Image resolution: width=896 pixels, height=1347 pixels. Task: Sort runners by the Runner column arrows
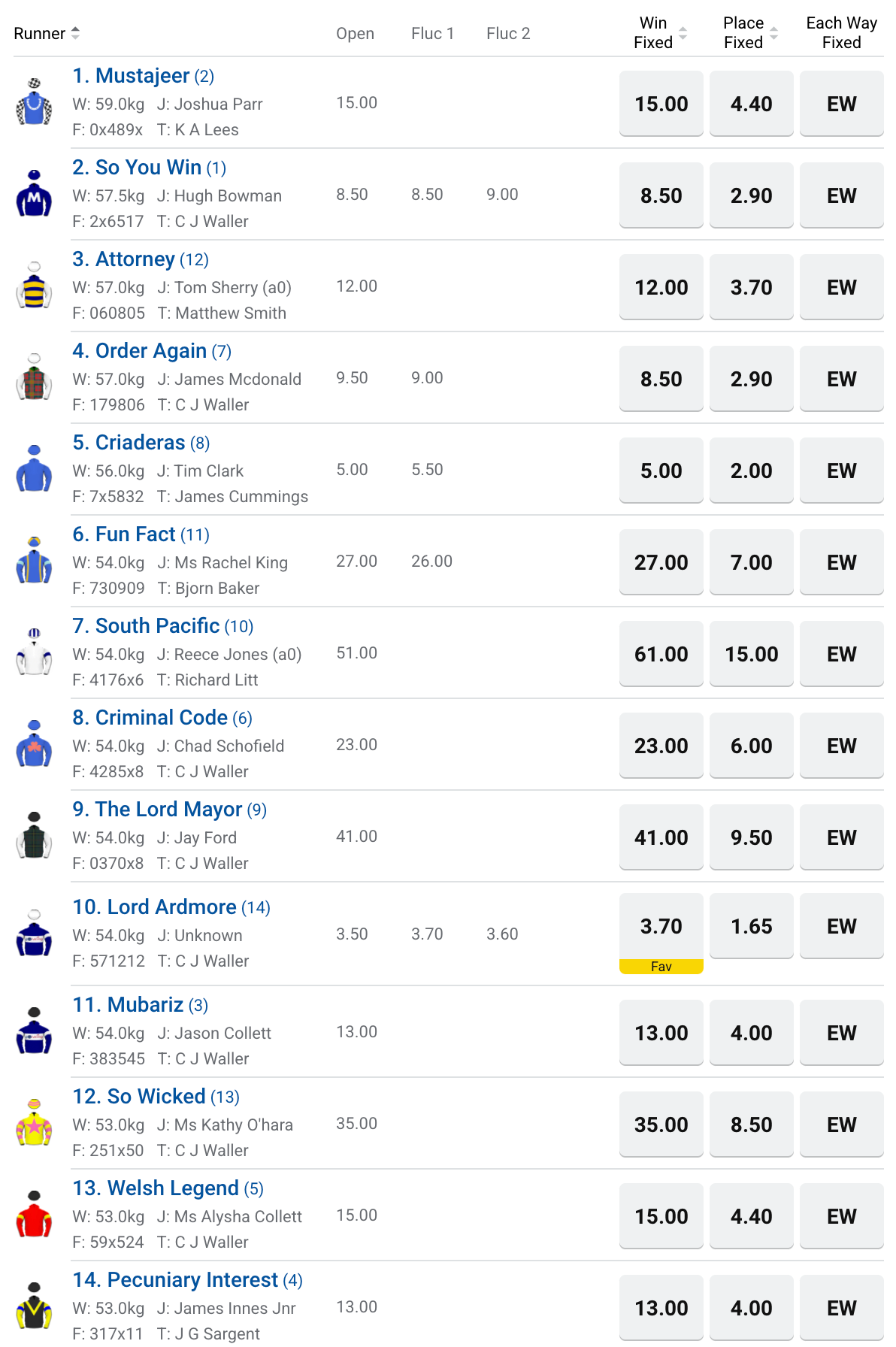click(x=75, y=33)
